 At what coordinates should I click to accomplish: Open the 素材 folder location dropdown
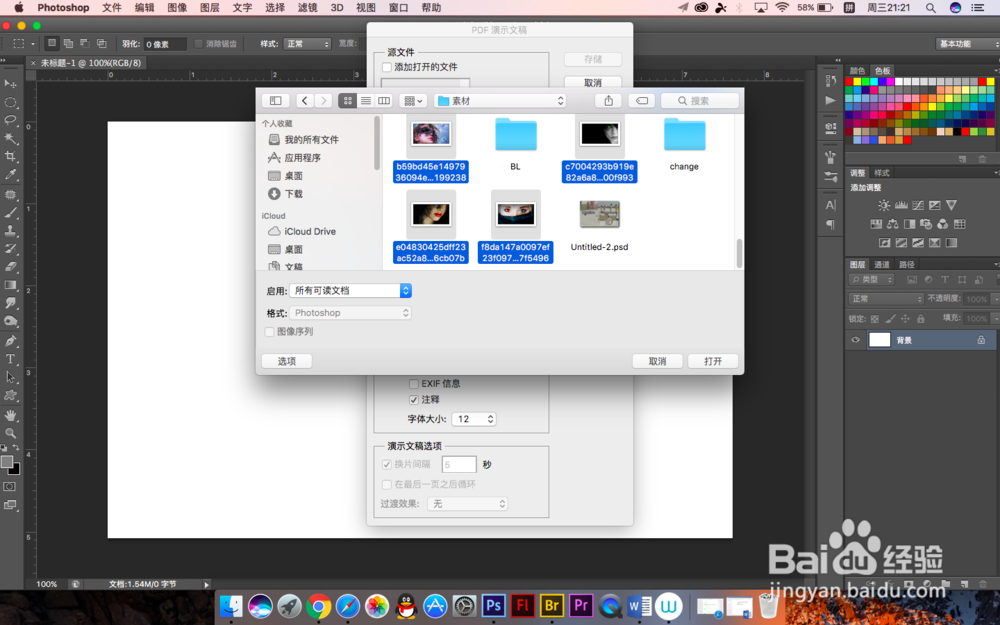click(500, 100)
